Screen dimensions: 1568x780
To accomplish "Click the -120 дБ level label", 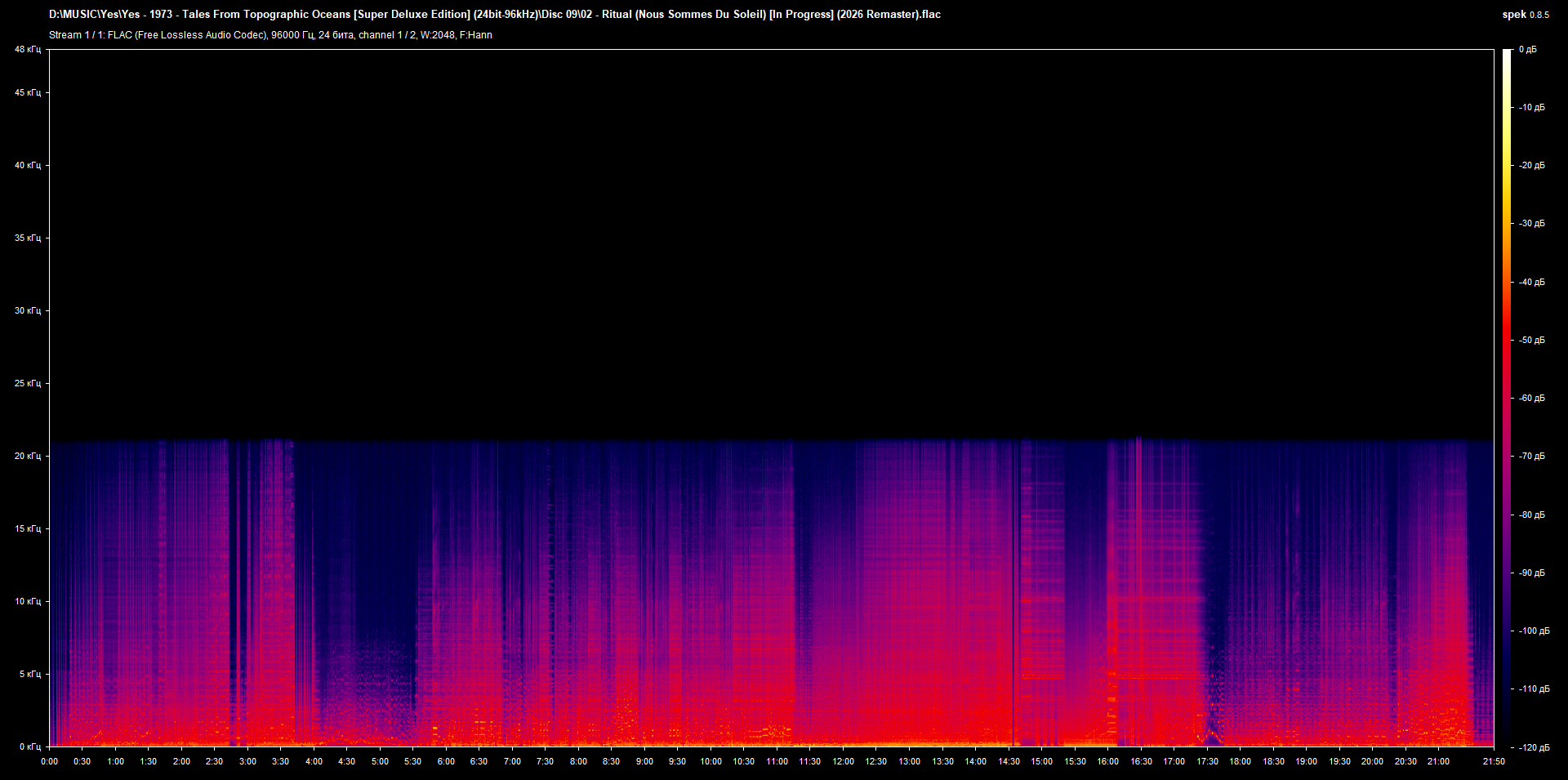I will coord(1534,748).
